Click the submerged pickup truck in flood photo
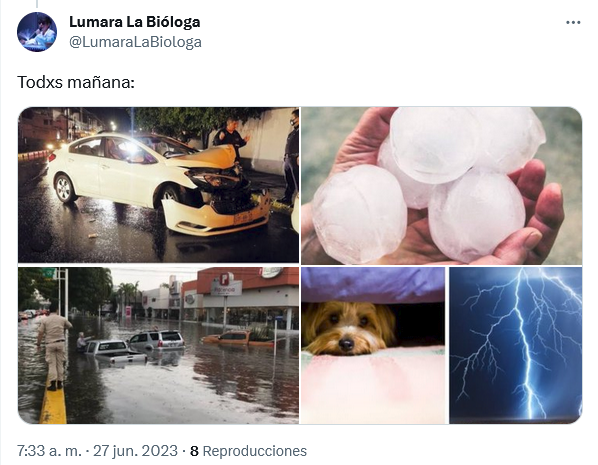The width and height of the screenshot is (598, 465). click(113, 352)
